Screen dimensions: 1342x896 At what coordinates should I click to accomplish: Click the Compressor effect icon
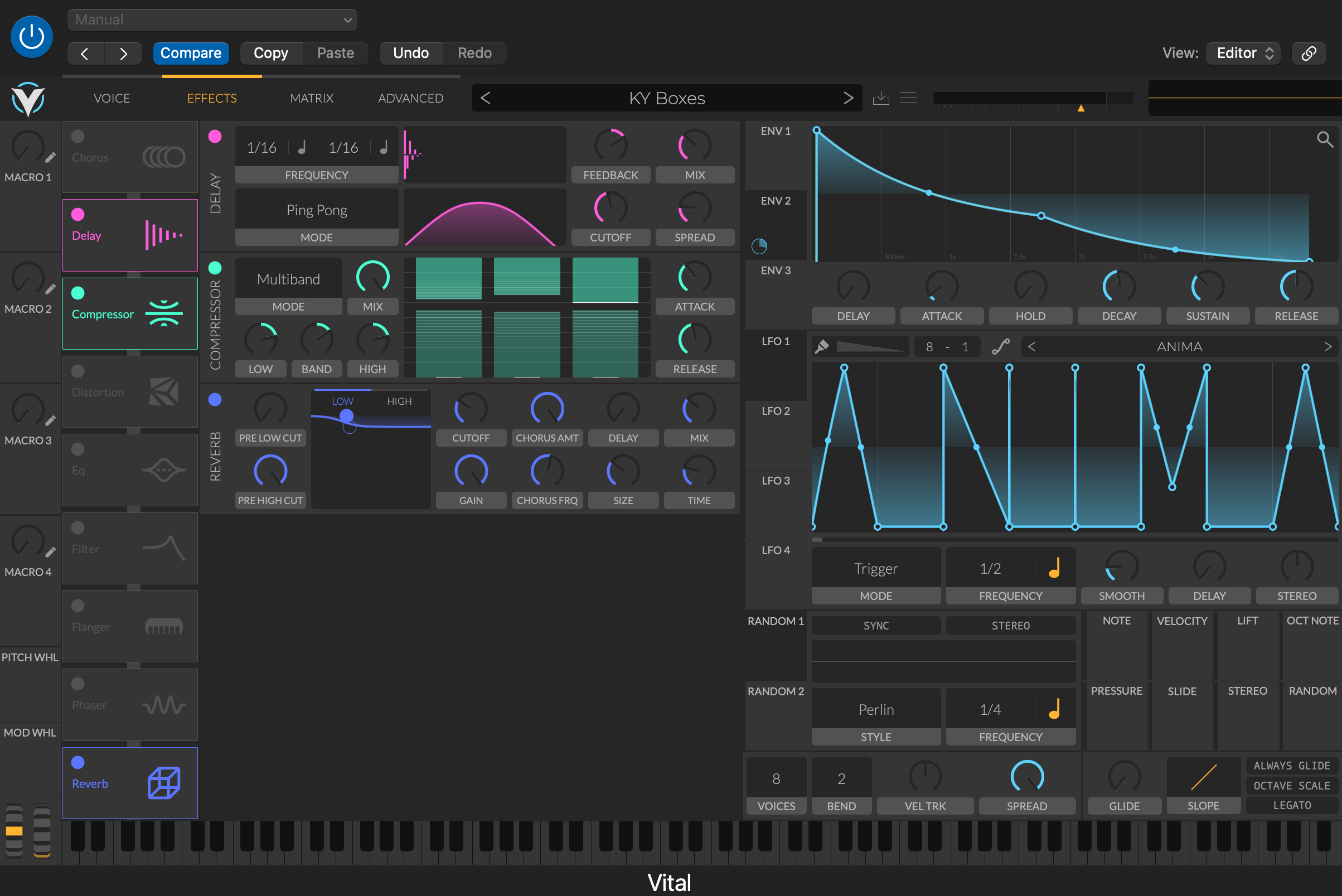pos(163,314)
